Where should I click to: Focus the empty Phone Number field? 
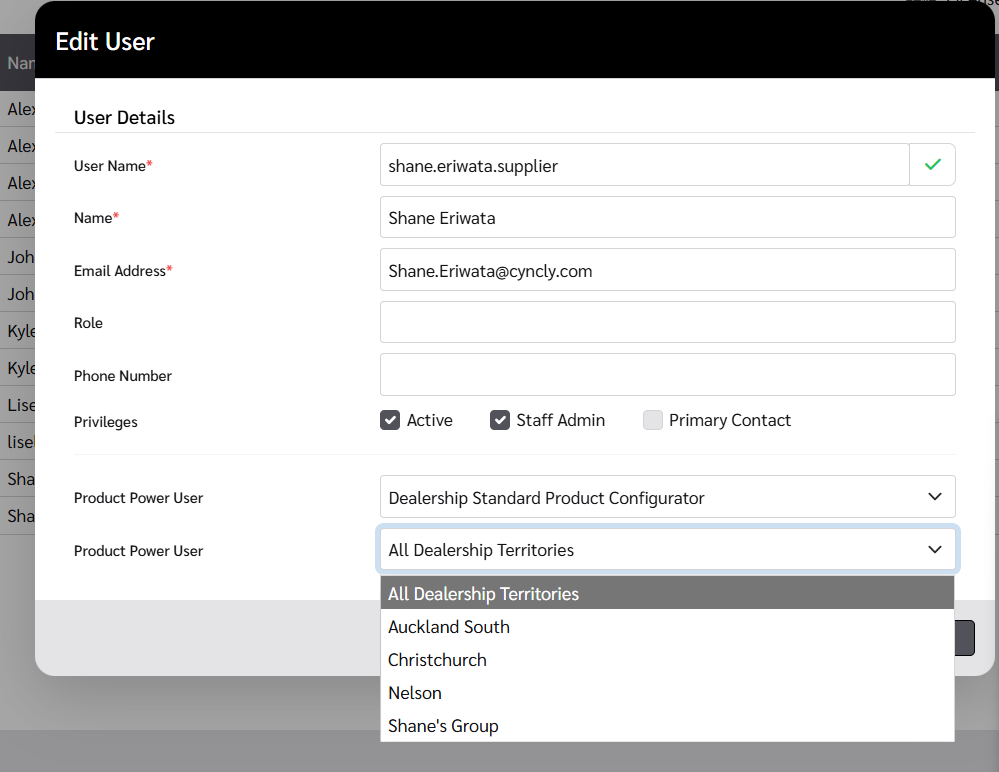[667, 374]
